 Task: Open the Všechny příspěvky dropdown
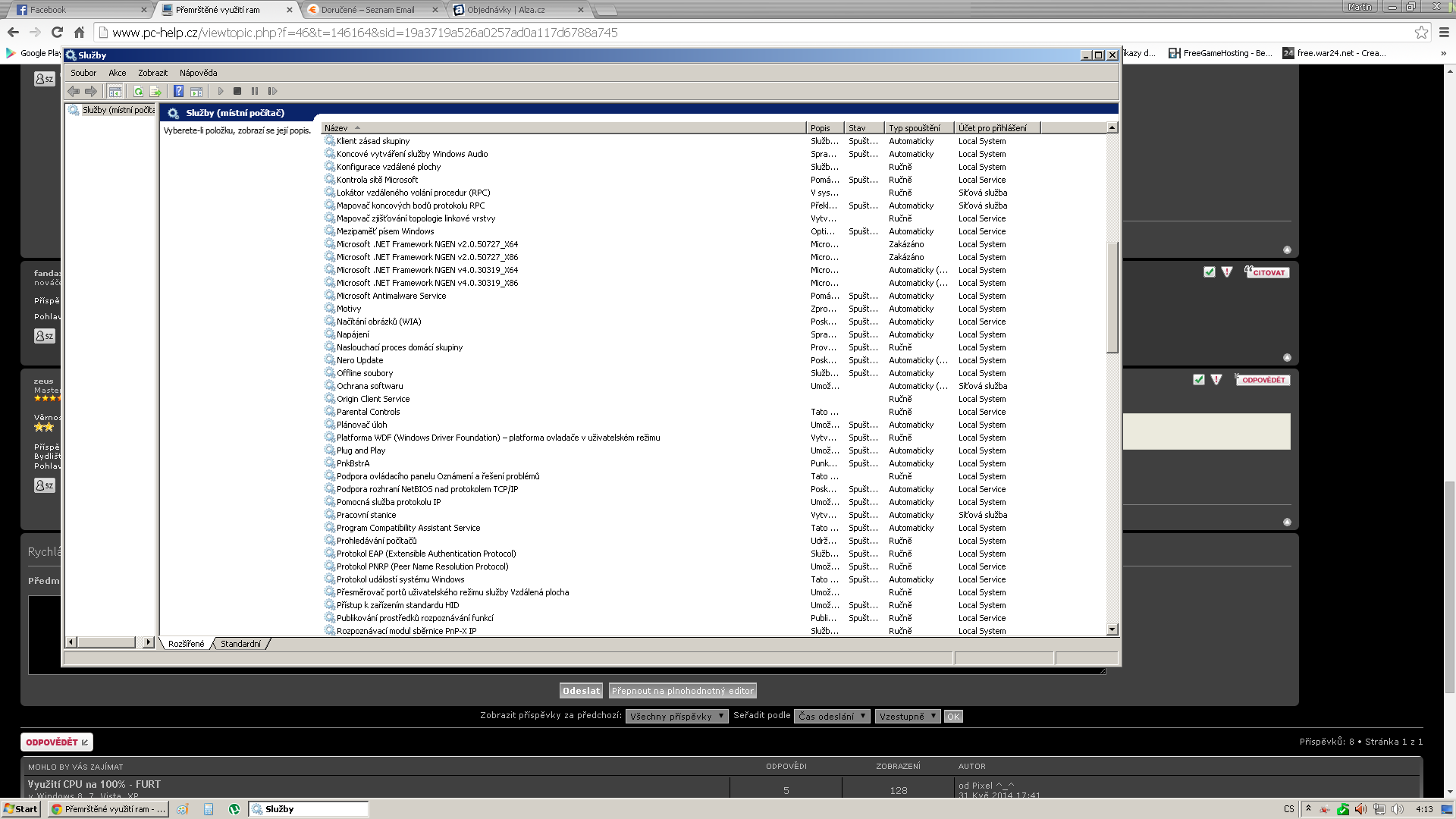676,717
